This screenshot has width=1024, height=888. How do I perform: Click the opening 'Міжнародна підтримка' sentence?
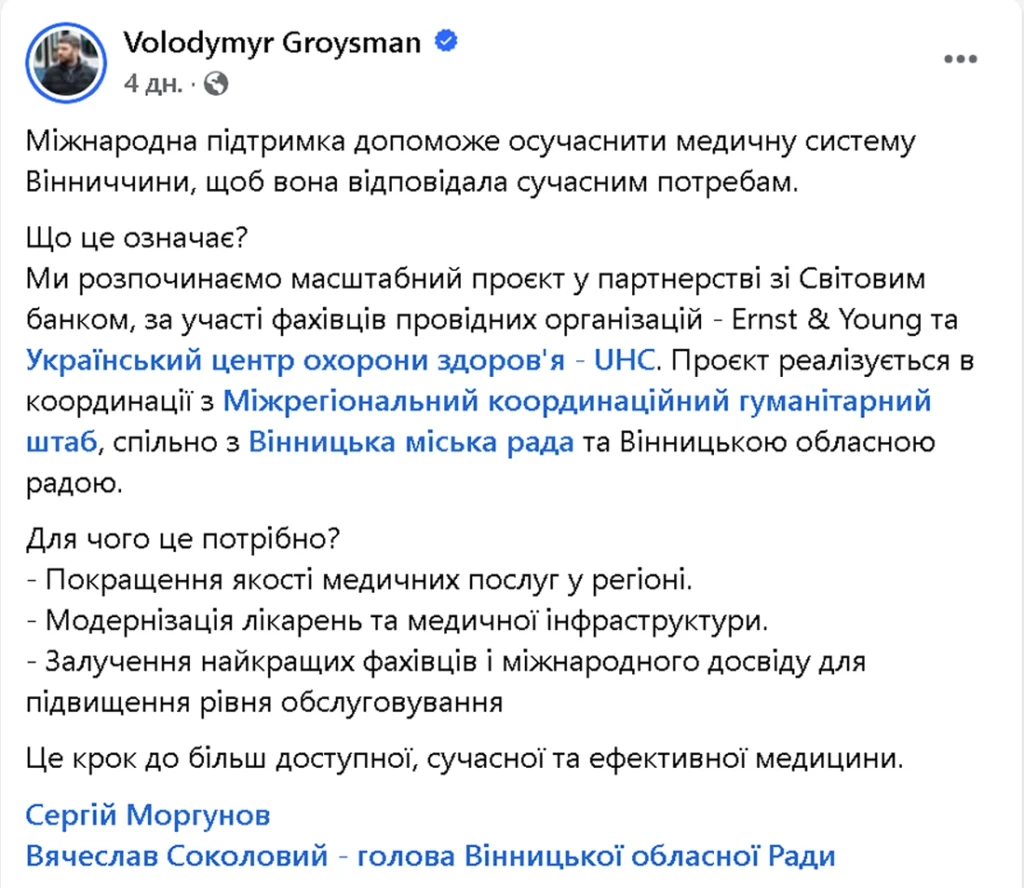point(470,143)
